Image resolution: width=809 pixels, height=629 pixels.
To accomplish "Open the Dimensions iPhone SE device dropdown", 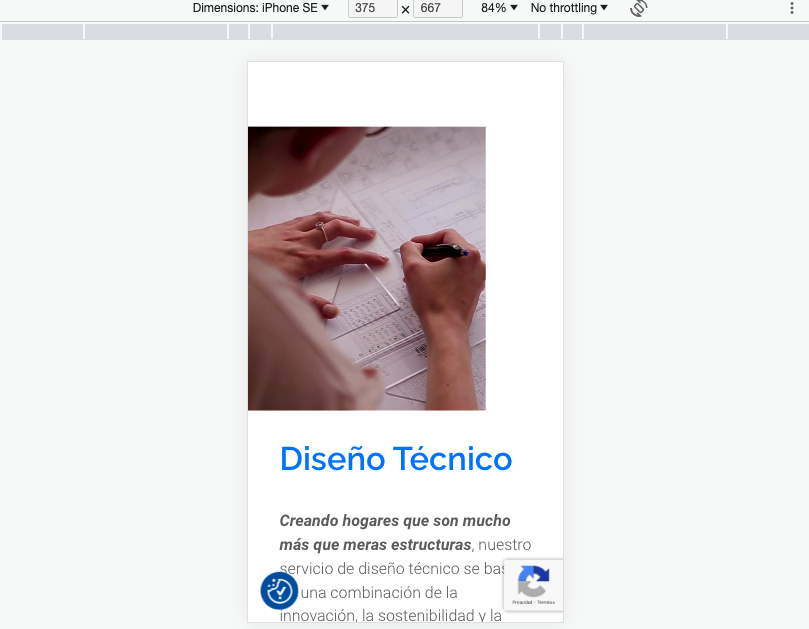I will (261, 8).
